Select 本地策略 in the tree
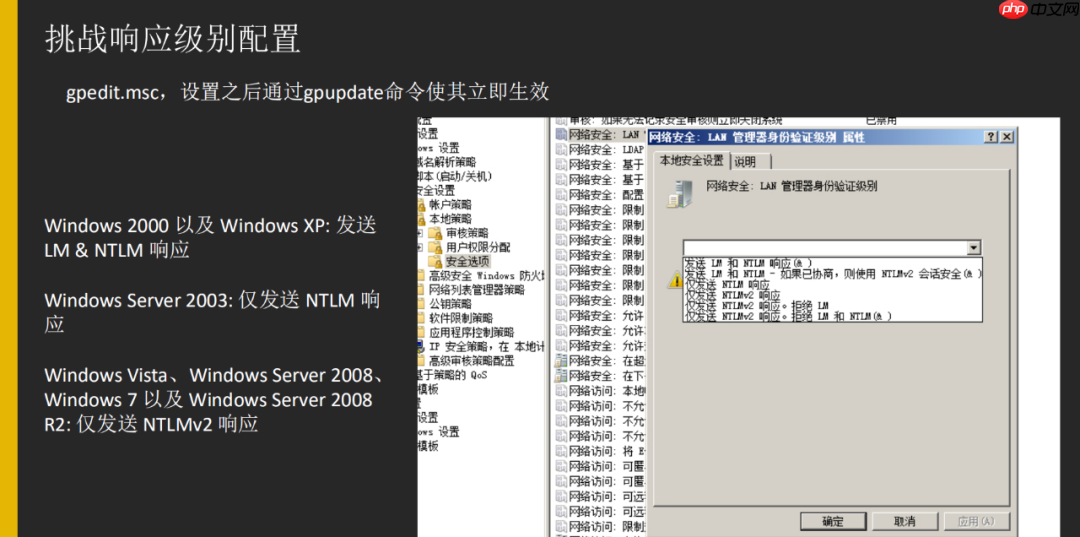This screenshot has height=537, width=1080. pyautogui.click(x=450, y=219)
